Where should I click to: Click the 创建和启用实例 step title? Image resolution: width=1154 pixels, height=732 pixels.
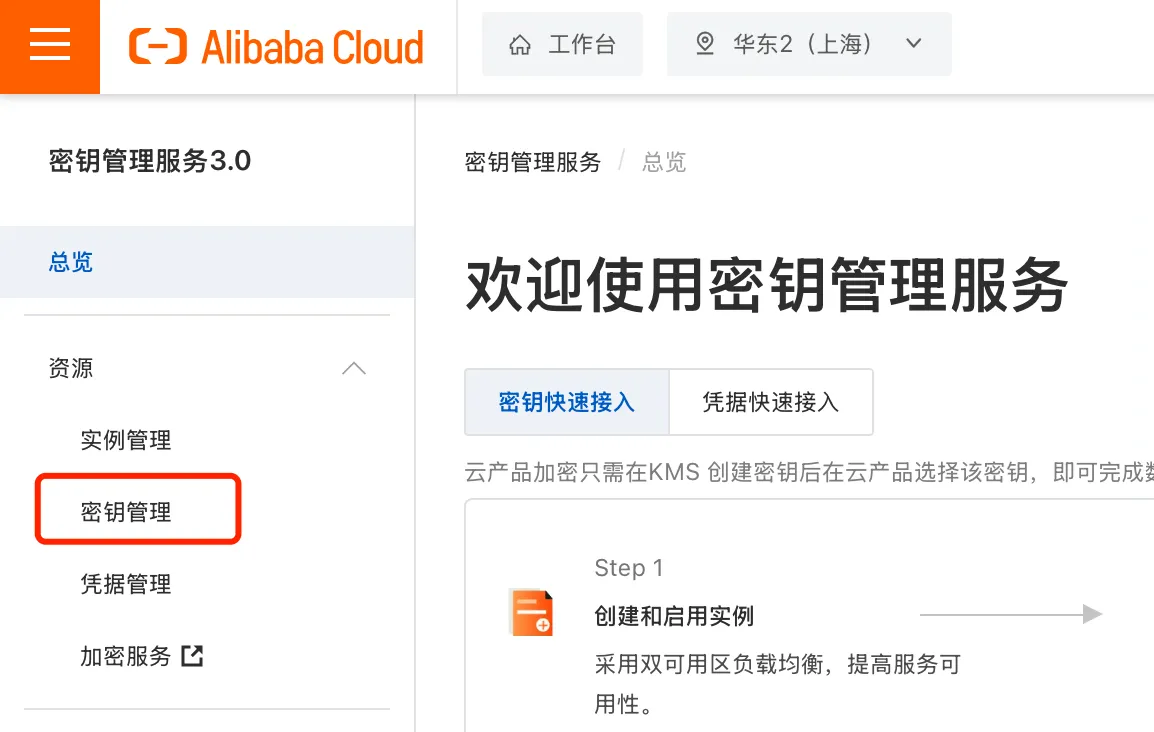[674, 616]
